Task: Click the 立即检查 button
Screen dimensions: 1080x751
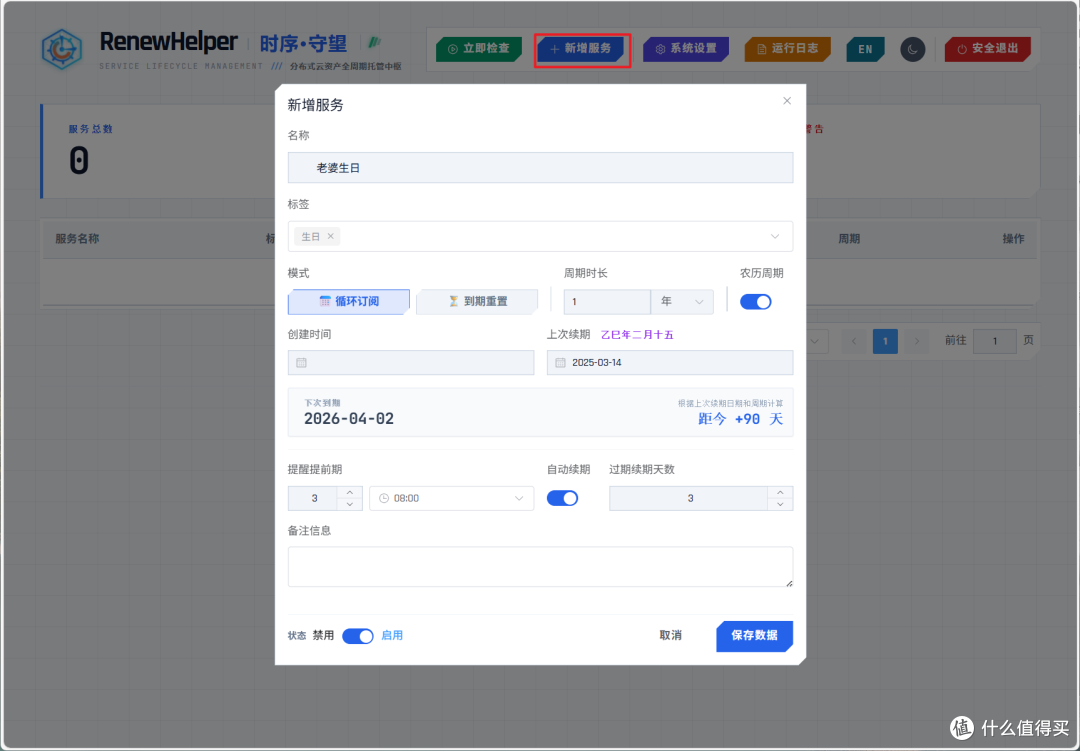Action: 479,49
